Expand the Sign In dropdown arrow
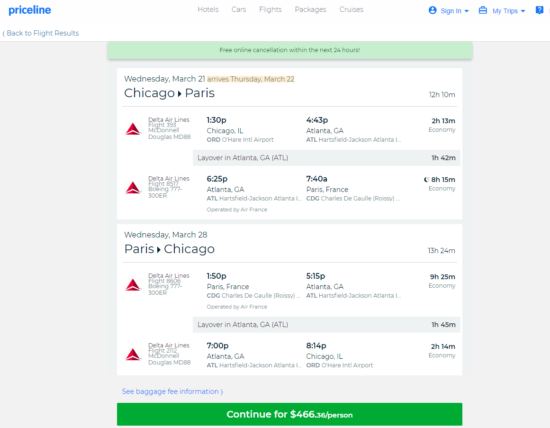This screenshot has width=550, height=428. point(467,11)
